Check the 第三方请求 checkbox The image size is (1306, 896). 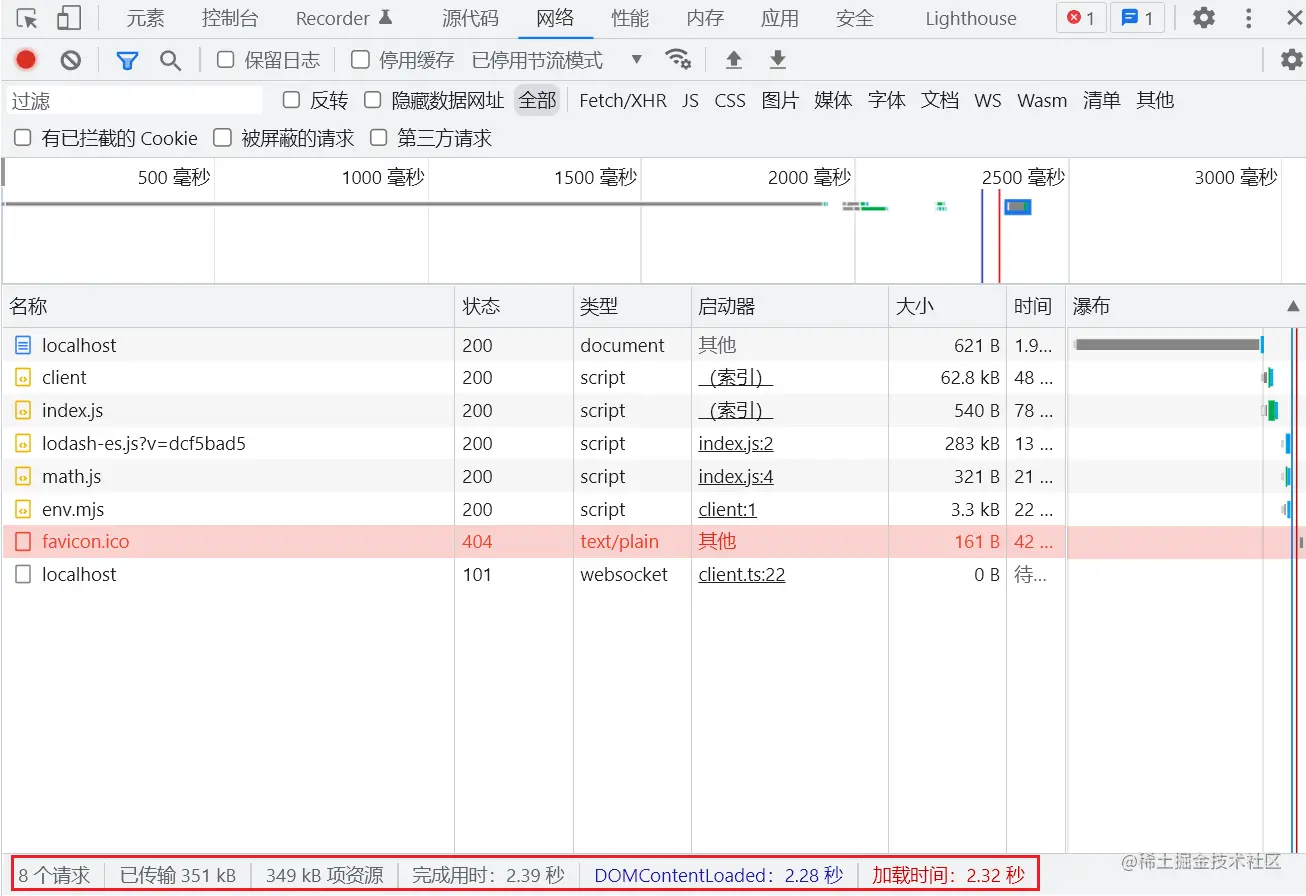(x=378, y=138)
